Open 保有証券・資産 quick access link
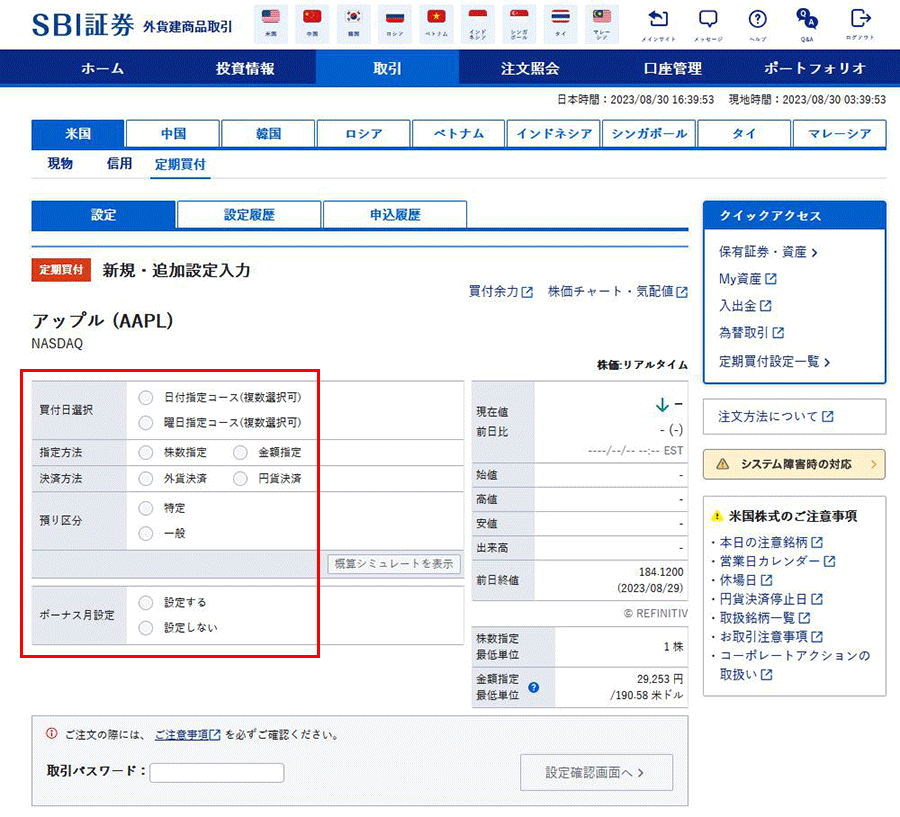 (768, 251)
